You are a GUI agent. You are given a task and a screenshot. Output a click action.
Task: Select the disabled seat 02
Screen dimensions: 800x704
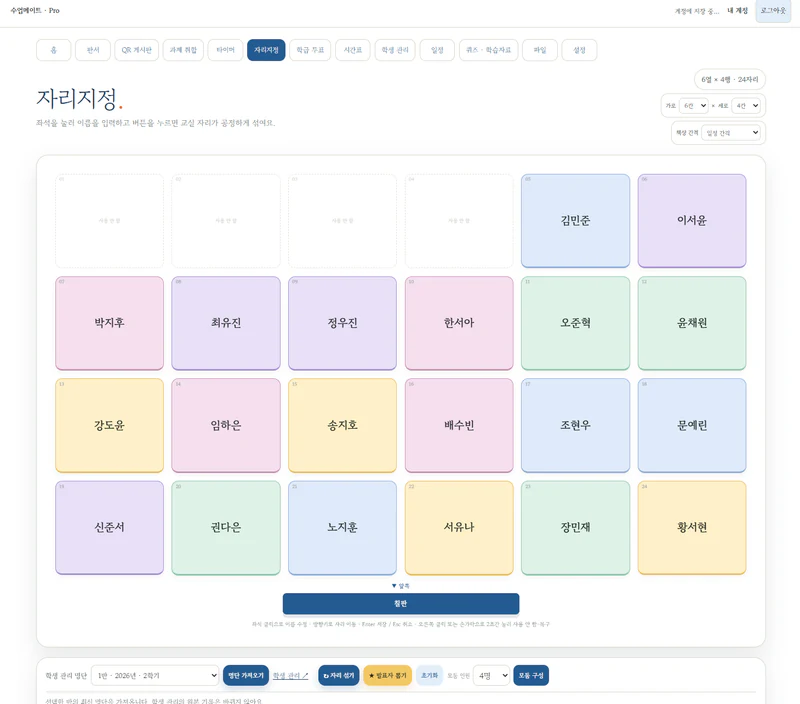[x=226, y=221]
